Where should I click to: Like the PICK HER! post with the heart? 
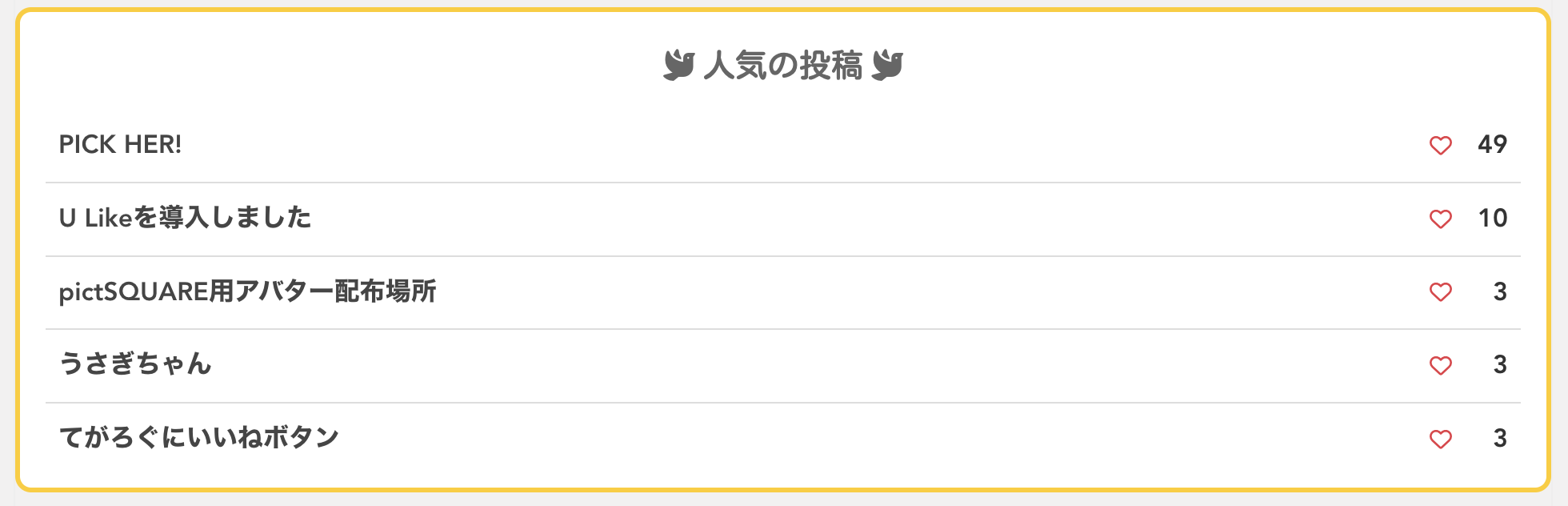1440,145
